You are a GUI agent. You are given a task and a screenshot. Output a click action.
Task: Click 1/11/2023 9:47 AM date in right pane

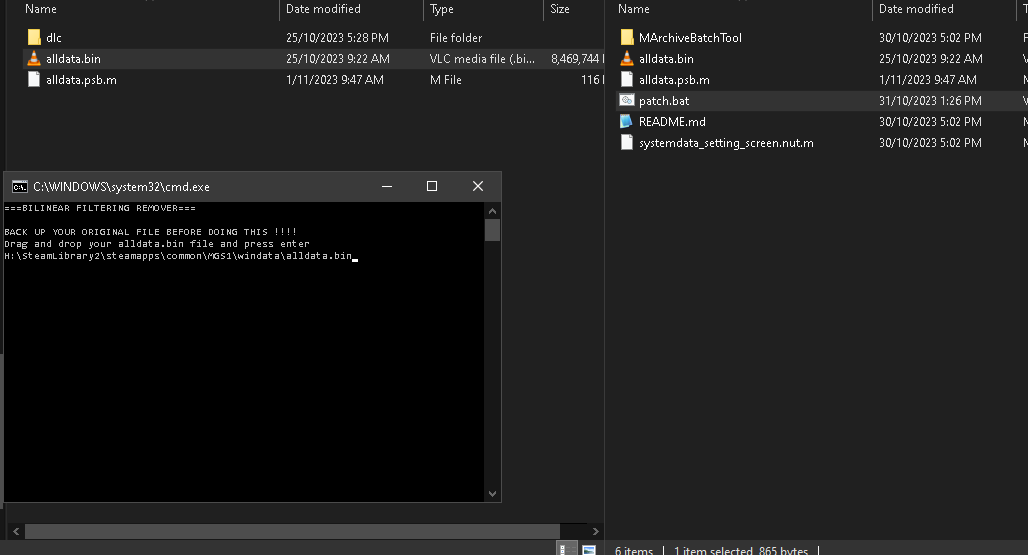[x=928, y=79]
